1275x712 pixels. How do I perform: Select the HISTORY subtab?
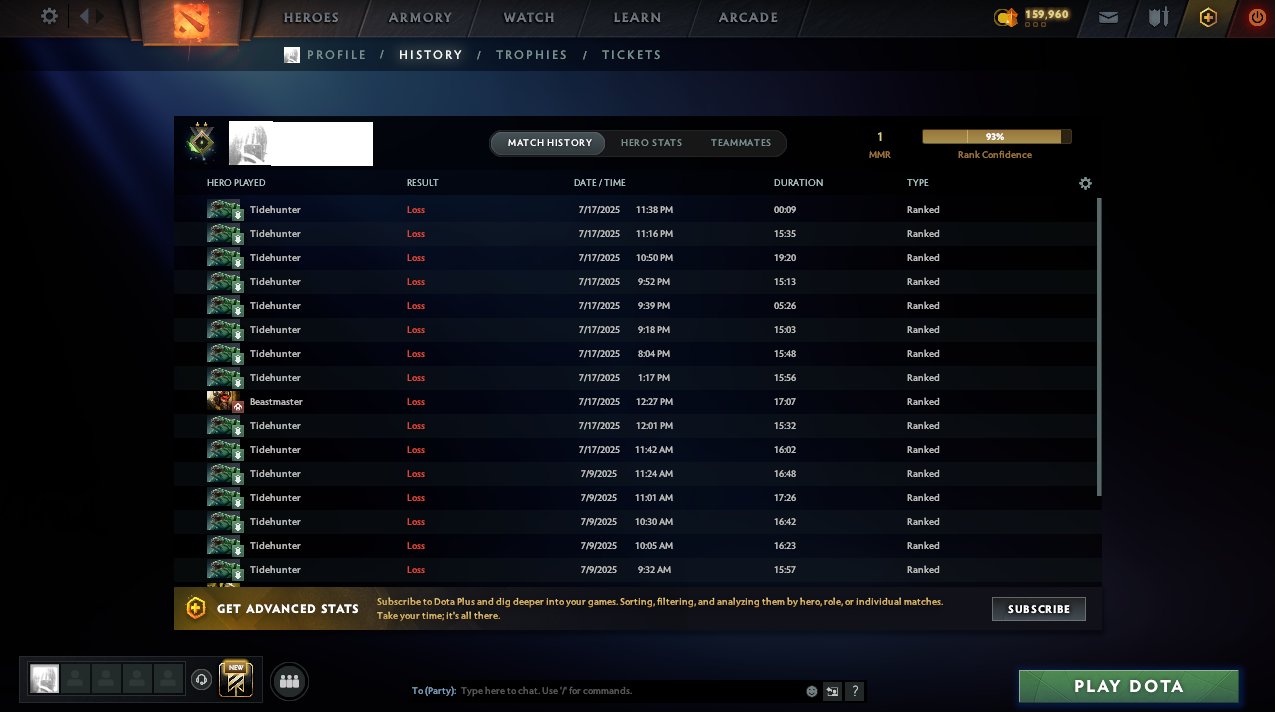[430, 55]
